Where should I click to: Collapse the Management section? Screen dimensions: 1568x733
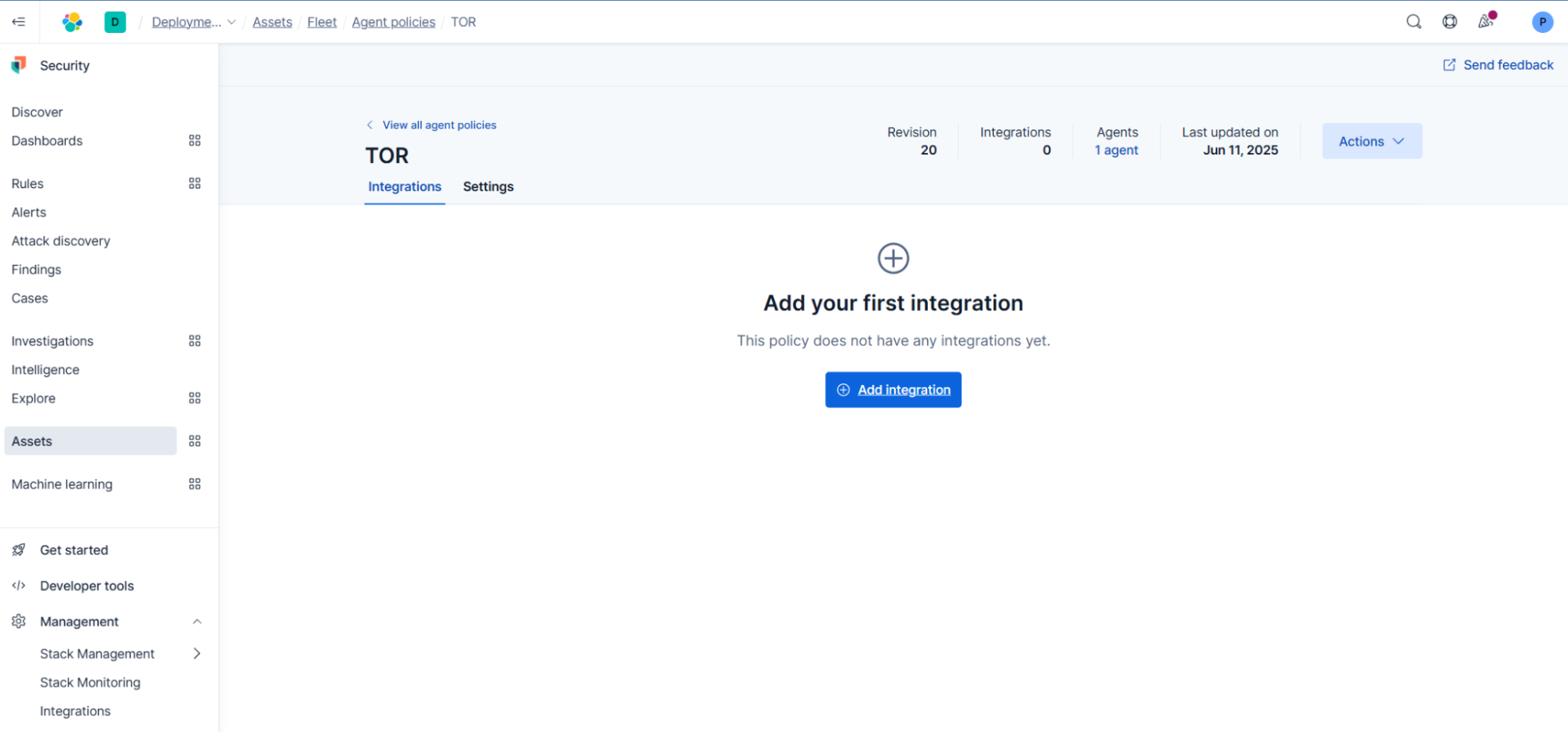pos(197,622)
